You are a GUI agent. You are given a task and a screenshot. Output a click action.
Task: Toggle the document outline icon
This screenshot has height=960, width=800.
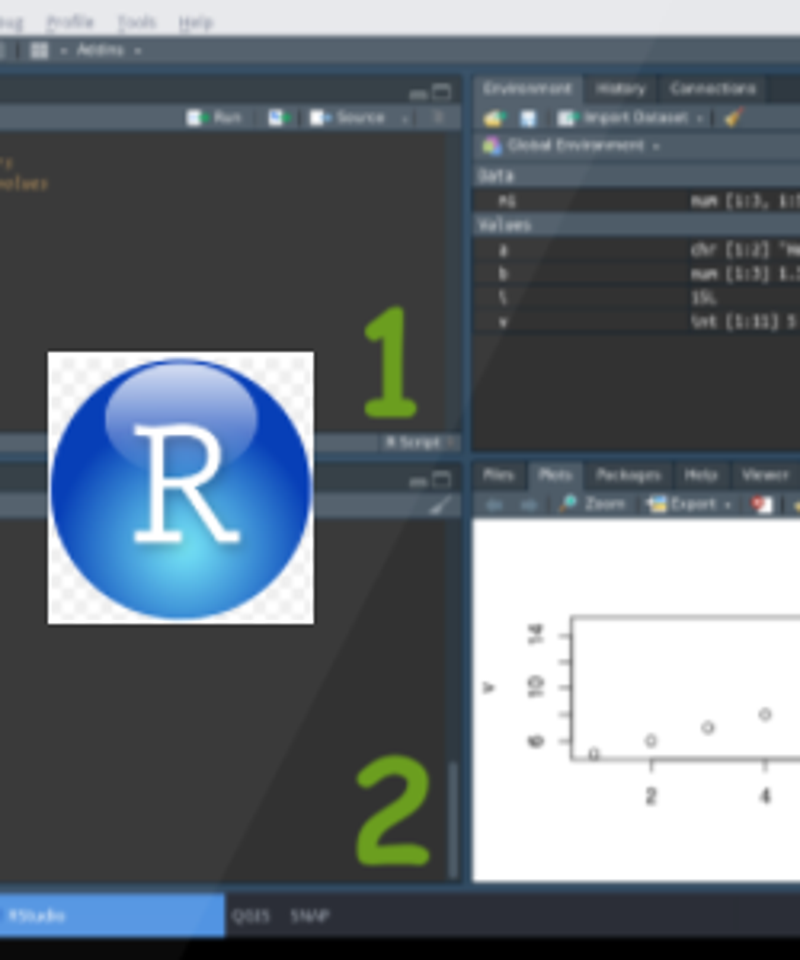coord(438,118)
